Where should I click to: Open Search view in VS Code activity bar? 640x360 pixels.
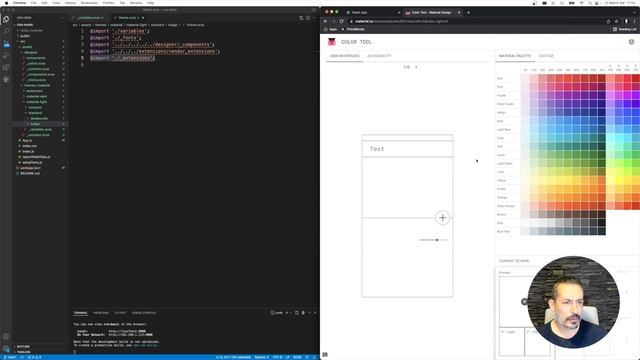pyautogui.click(x=6, y=31)
